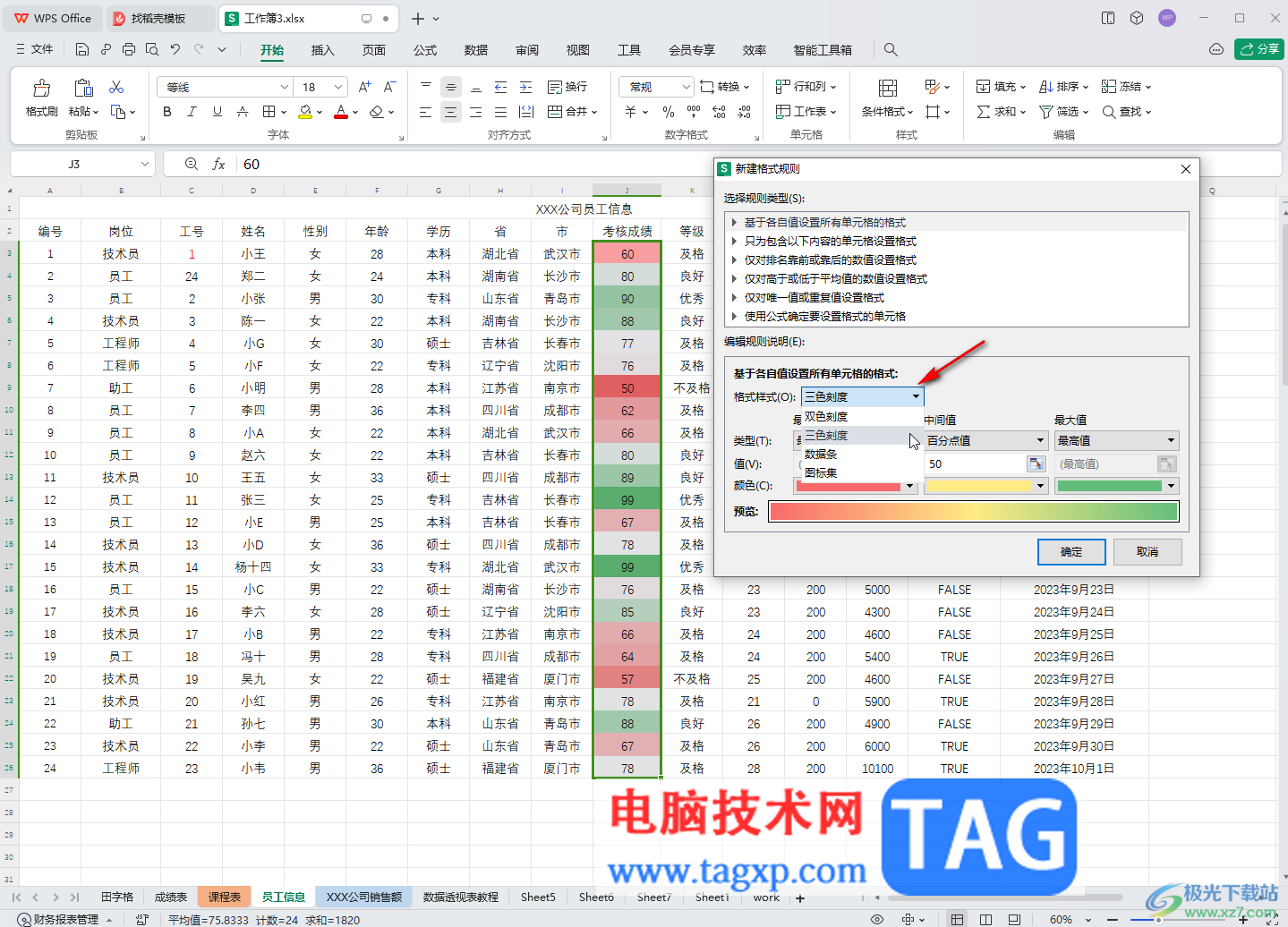This screenshot has height=927, width=1288.
Task: Apply the yellow fill color bucket
Action: pos(305,112)
